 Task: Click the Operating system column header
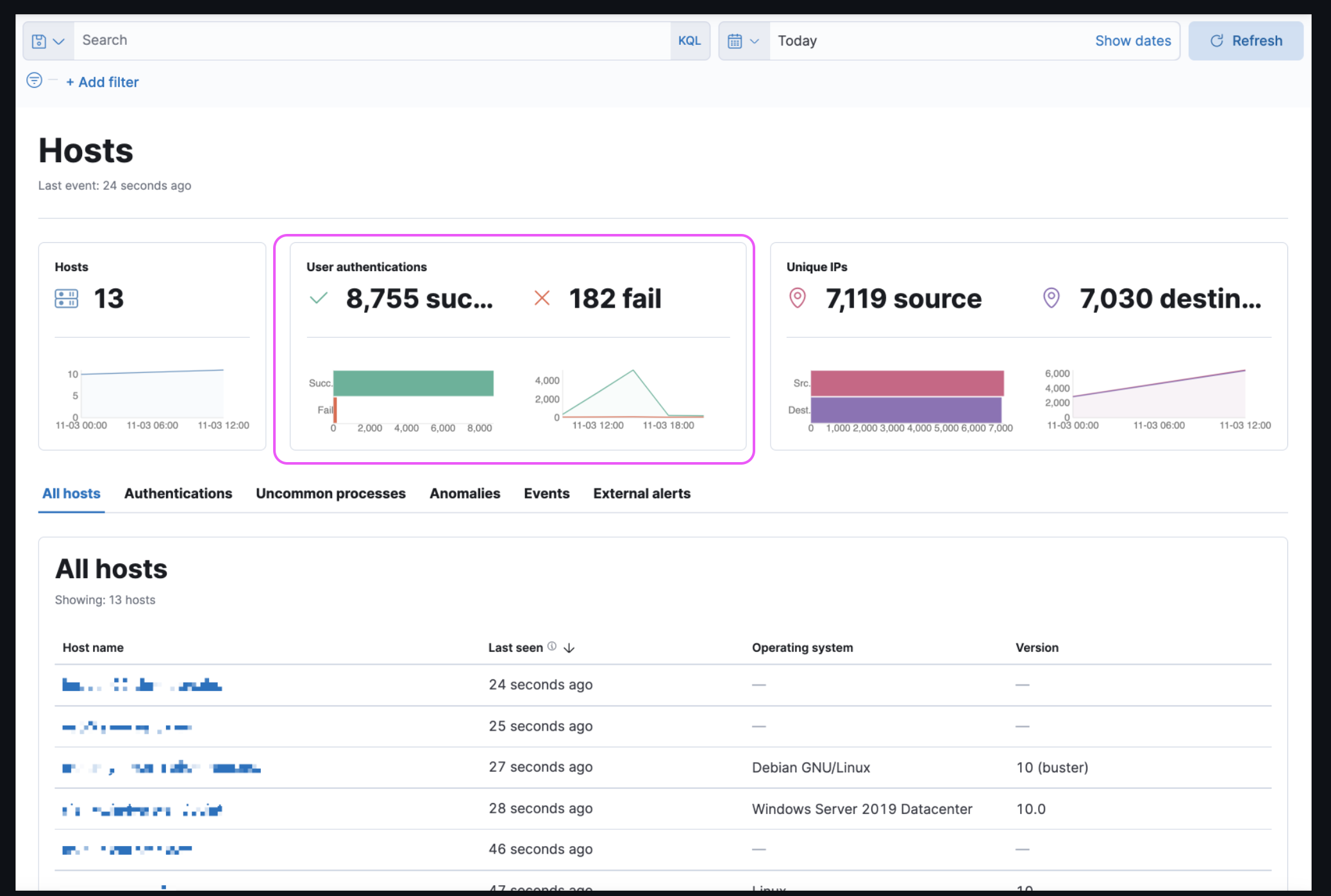802,648
